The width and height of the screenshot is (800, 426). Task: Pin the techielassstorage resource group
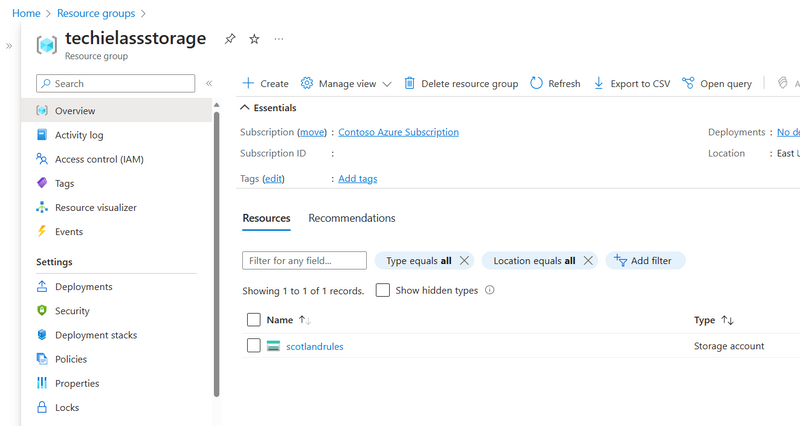(230, 39)
